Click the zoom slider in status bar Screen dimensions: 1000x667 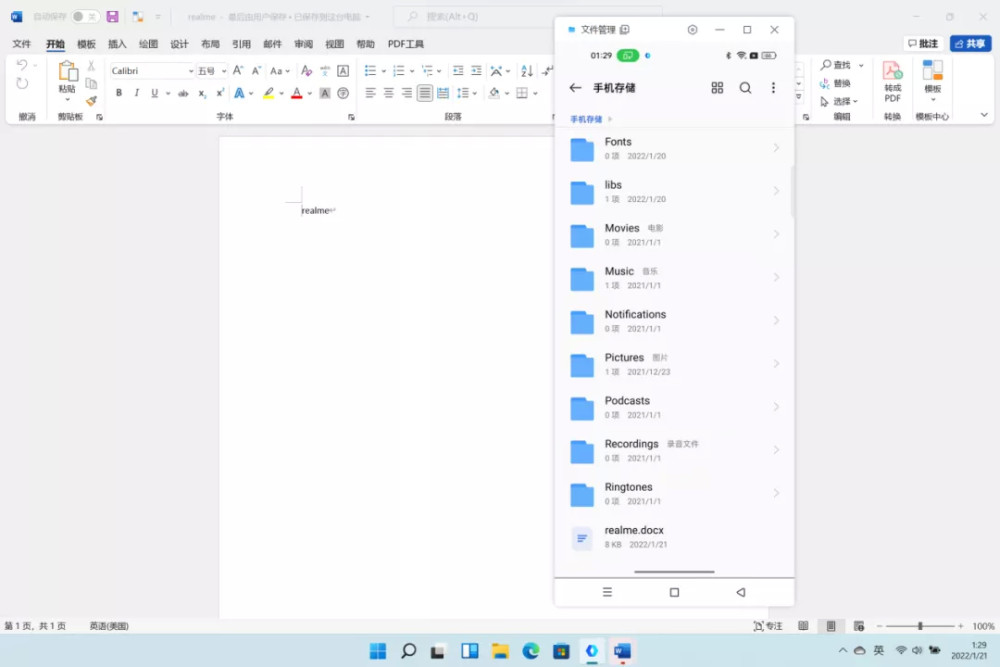point(920,626)
